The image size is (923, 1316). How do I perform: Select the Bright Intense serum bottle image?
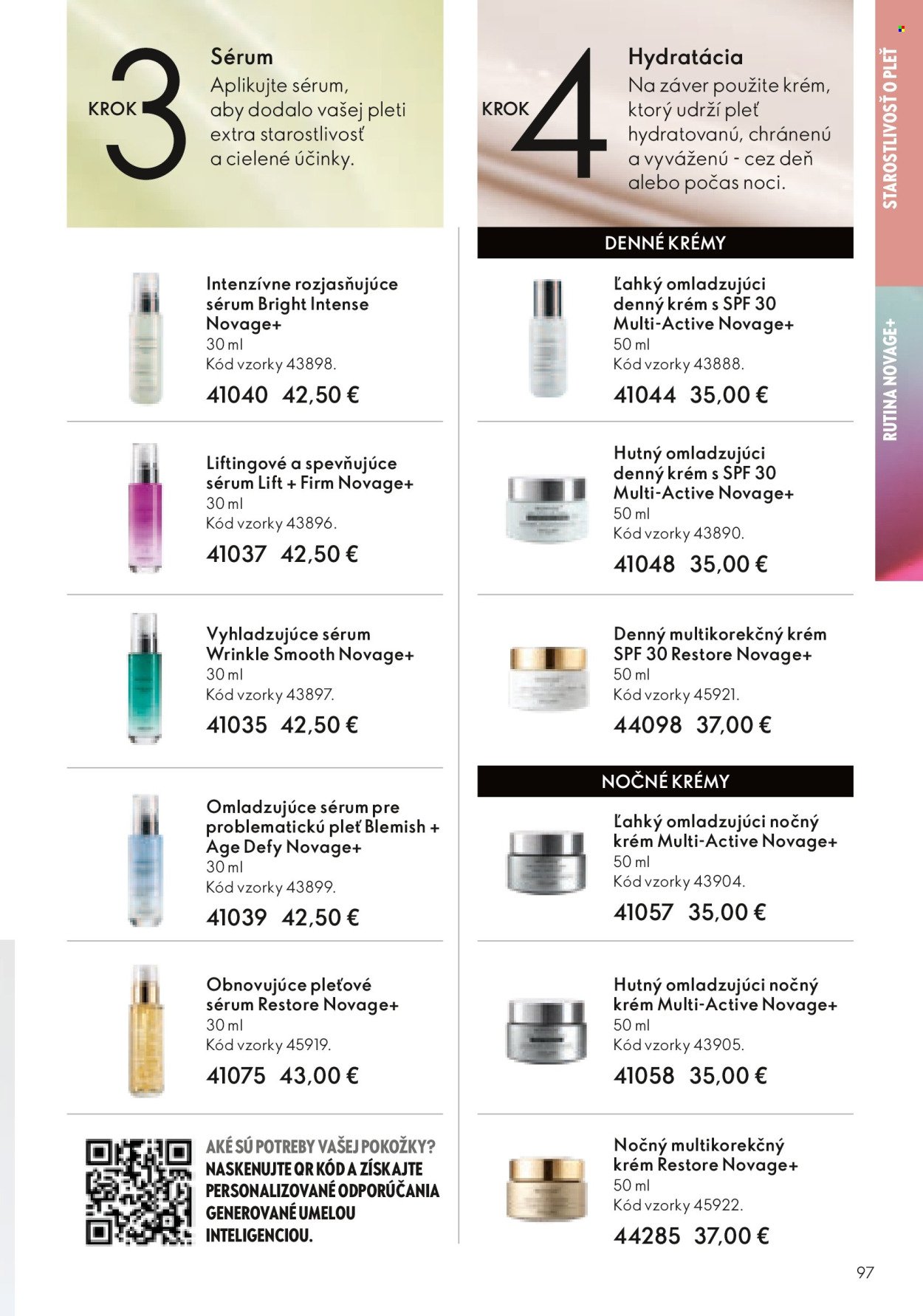(145, 338)
